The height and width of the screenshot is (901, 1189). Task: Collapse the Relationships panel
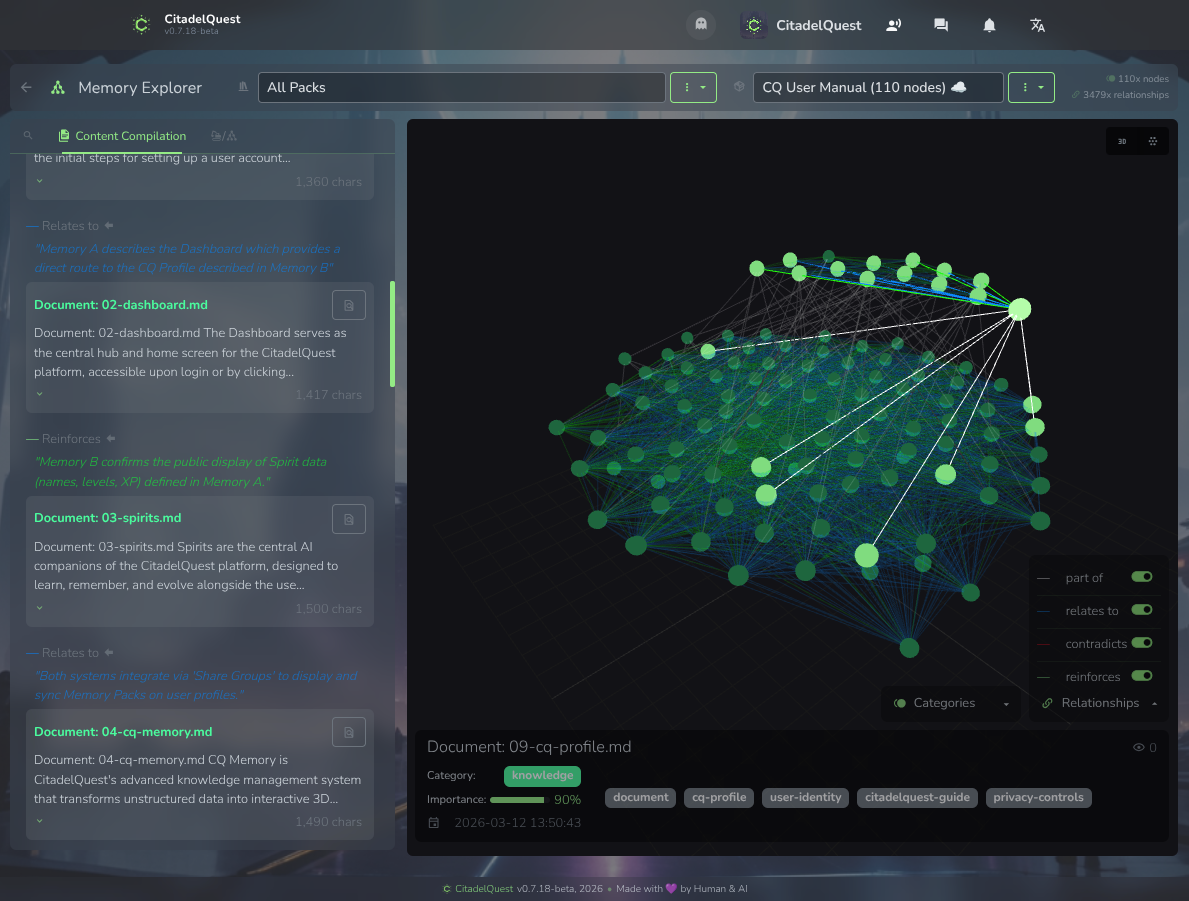1099,703
